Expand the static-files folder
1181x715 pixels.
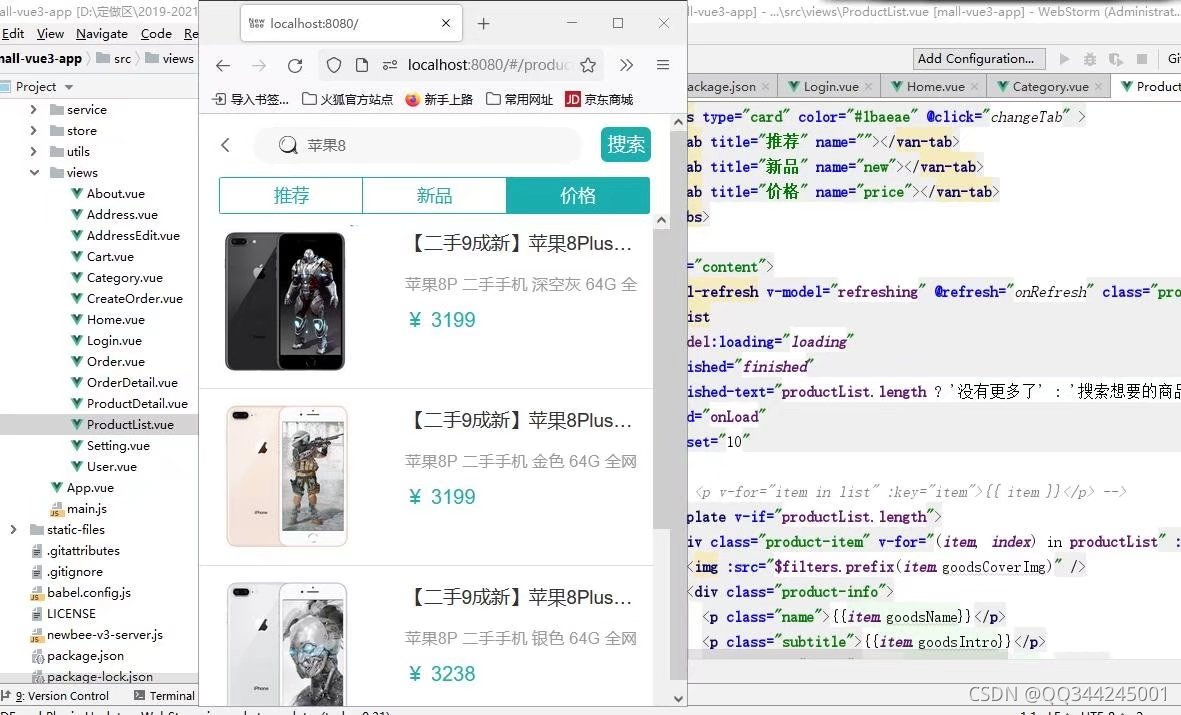tap(13, 530)
